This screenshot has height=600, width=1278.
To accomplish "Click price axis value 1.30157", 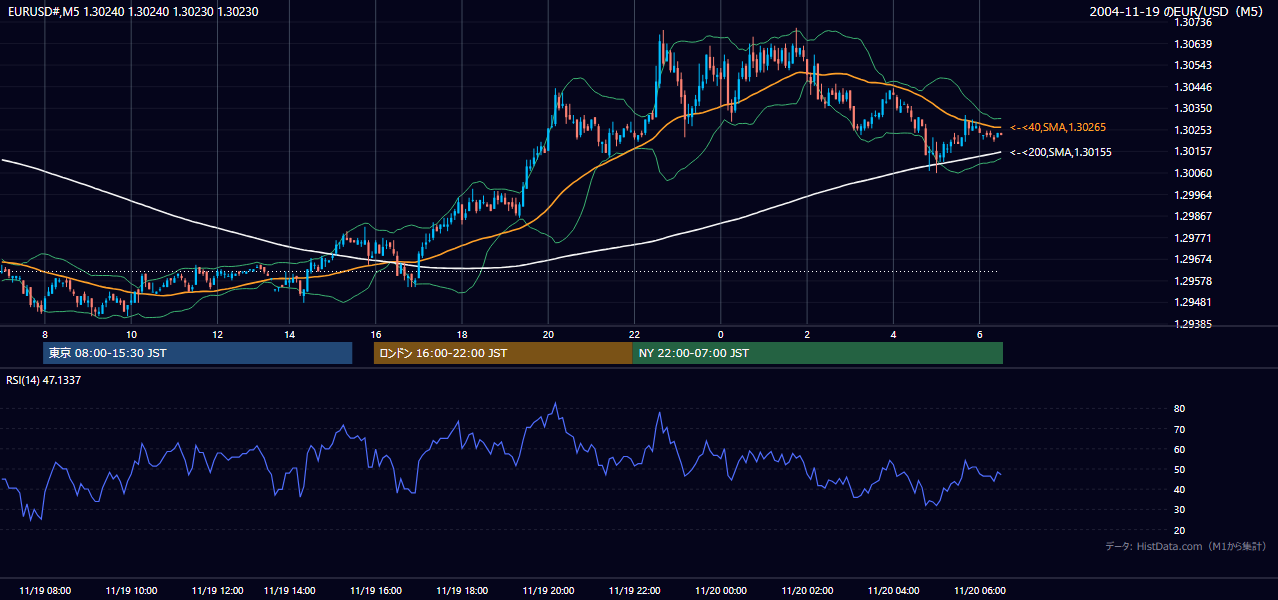I will pos(1193,151).
